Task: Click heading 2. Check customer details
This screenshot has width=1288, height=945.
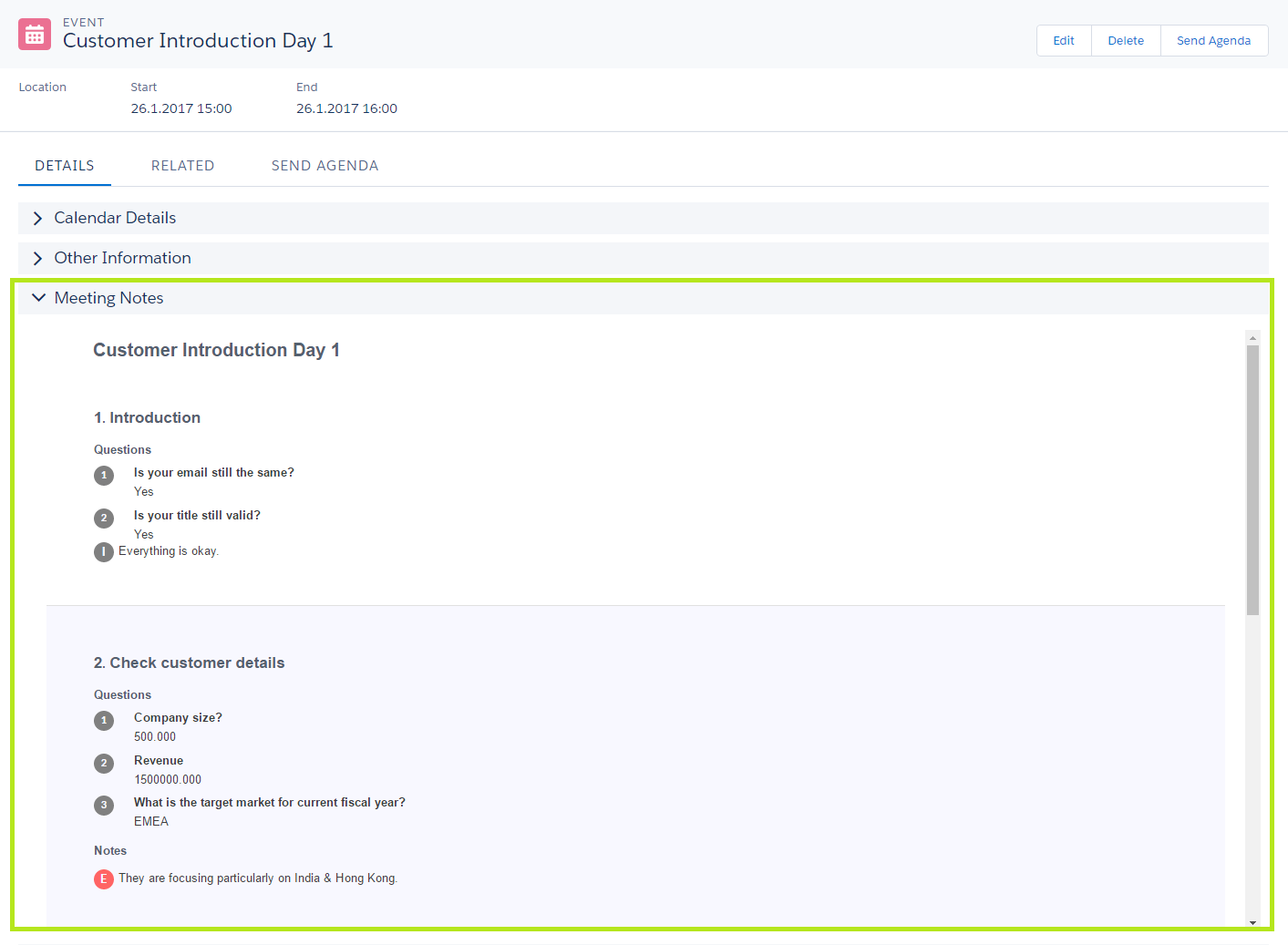Action: tap(189, 663)
